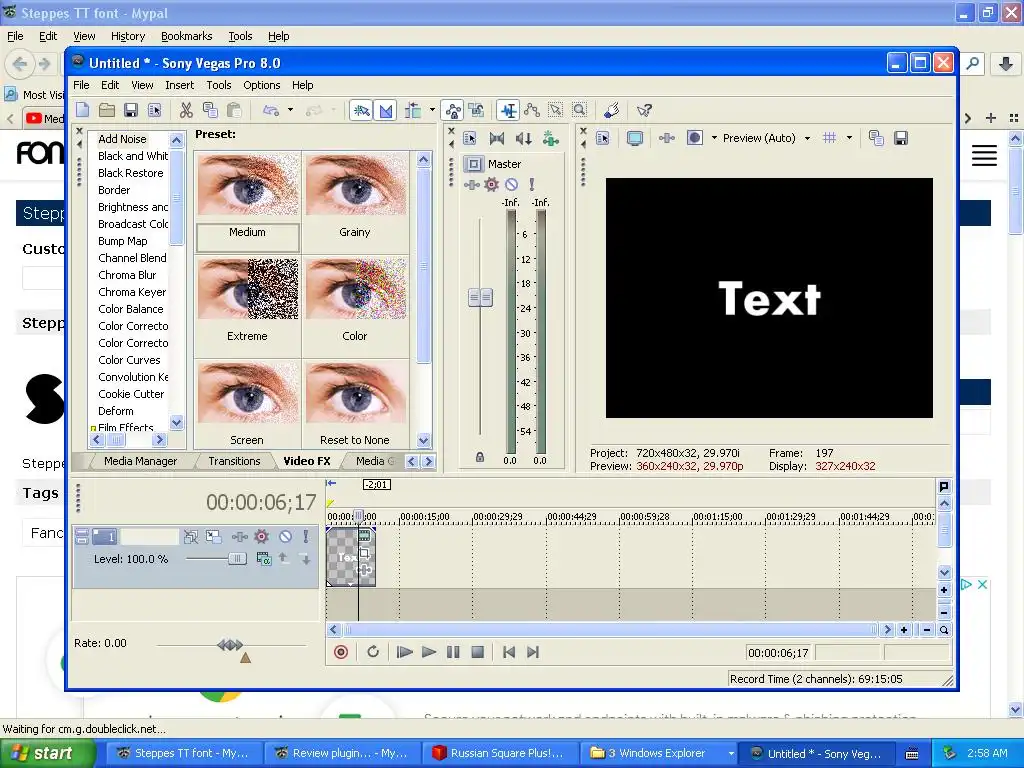Click Preview on External Monitor icon

(634, 138)
